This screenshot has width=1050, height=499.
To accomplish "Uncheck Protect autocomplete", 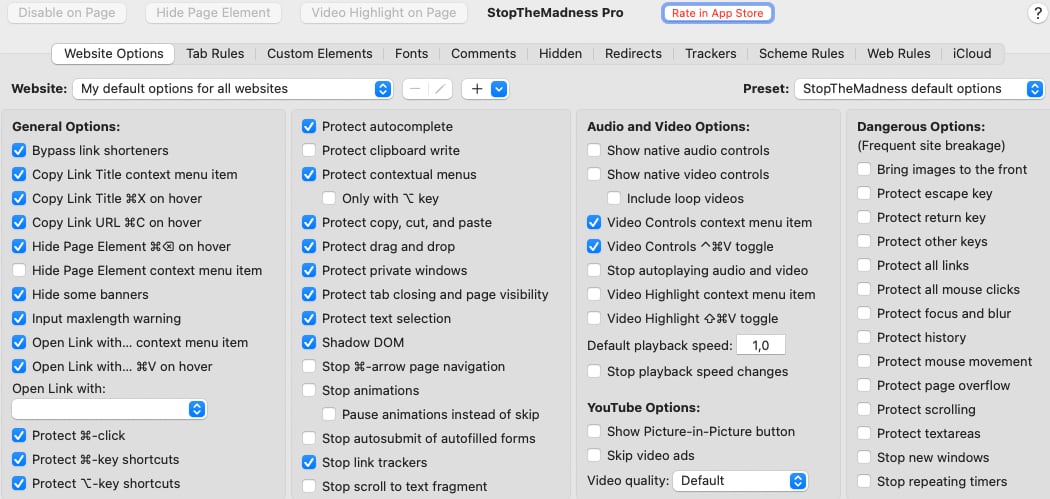I will 309,127.
